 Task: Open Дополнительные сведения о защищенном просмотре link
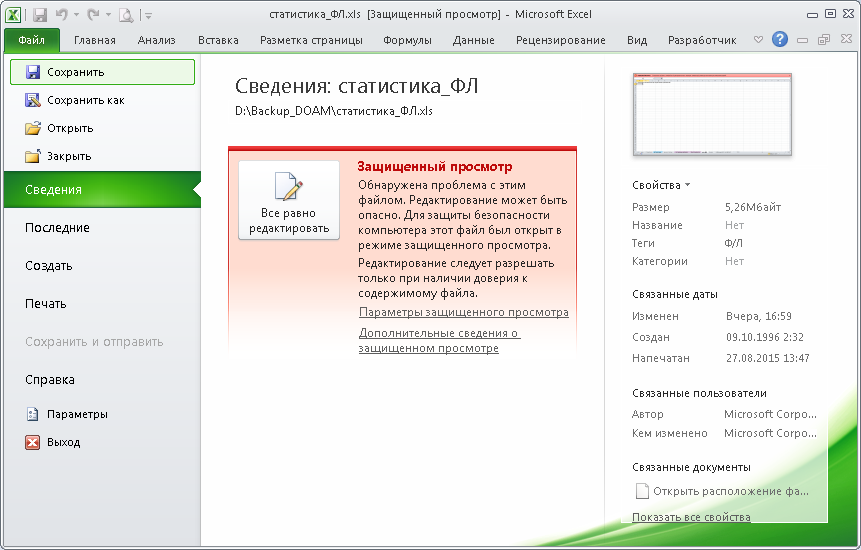(x=439, y=340)
